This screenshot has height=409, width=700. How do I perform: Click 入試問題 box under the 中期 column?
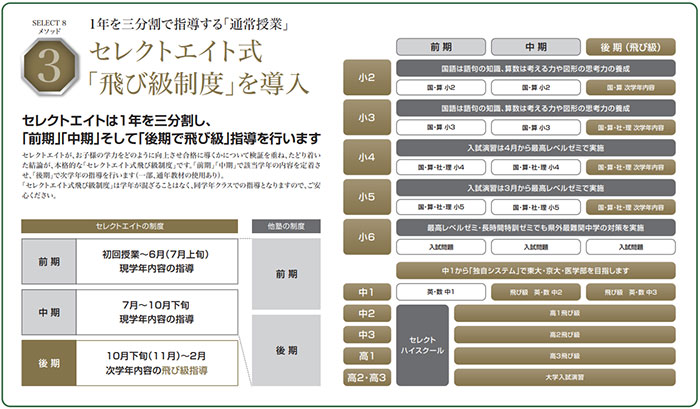click(536, 247)
